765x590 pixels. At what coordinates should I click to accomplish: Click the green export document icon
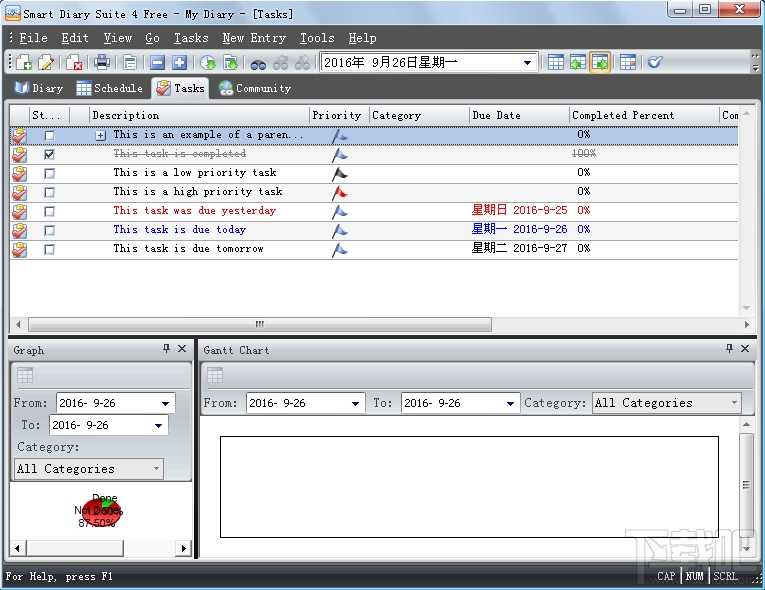tap(230, 62)
